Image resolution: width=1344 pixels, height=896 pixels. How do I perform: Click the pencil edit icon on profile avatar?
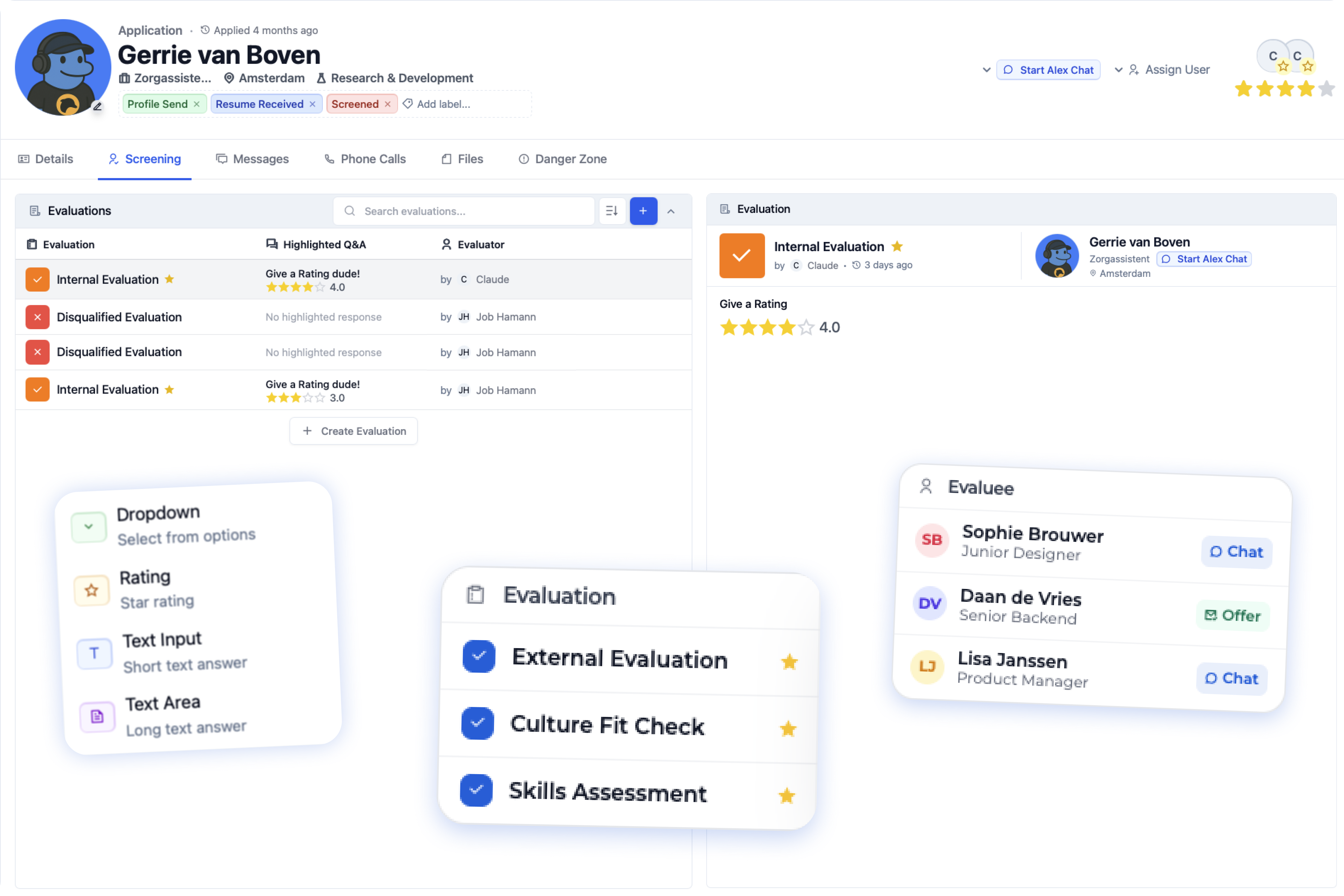click(x=98, y=106)
